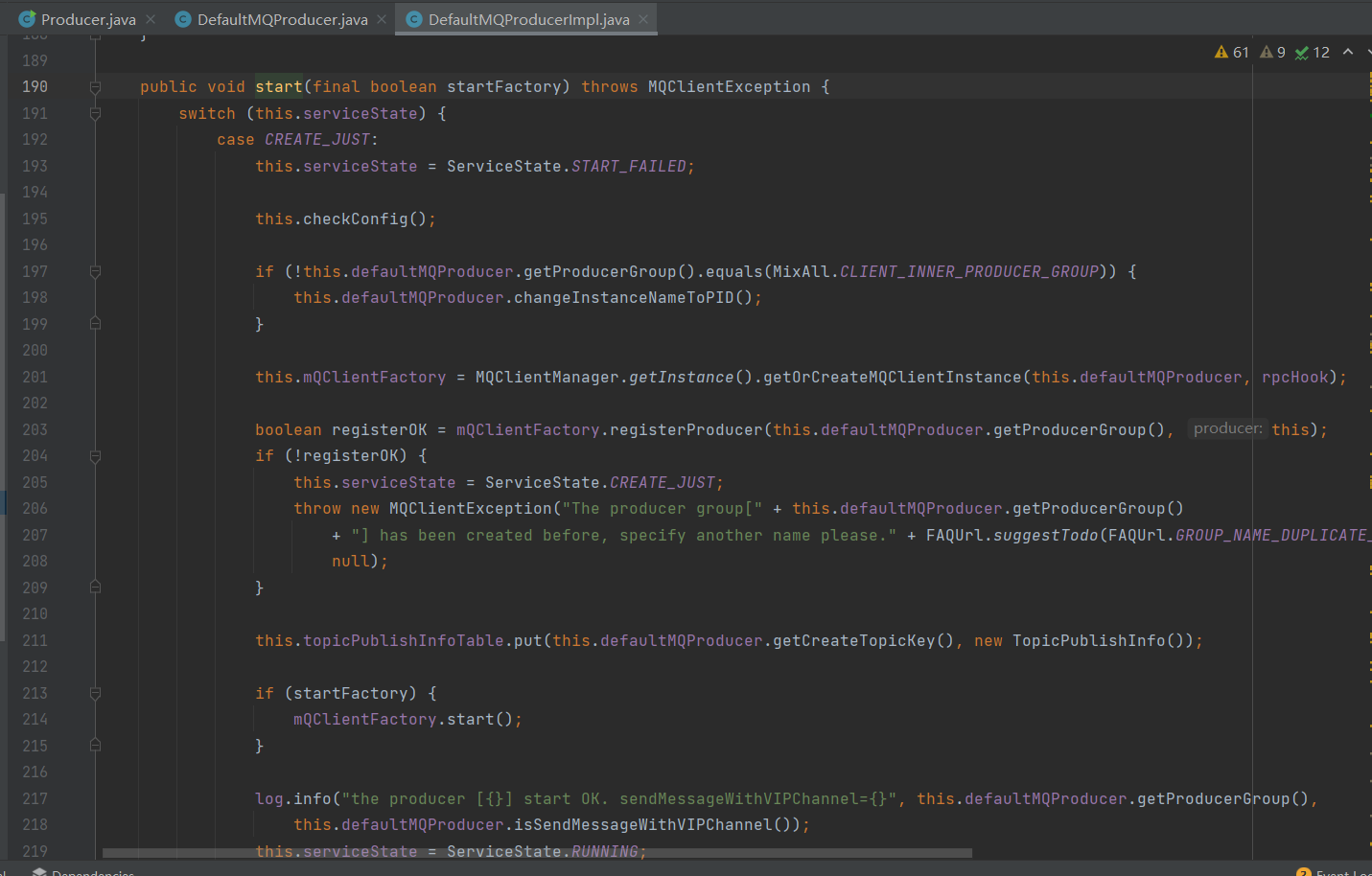The height and width of the screenshot is (876, 1372).
Task: Go to previous highlighted error arrow
Action: (1348, 53)
